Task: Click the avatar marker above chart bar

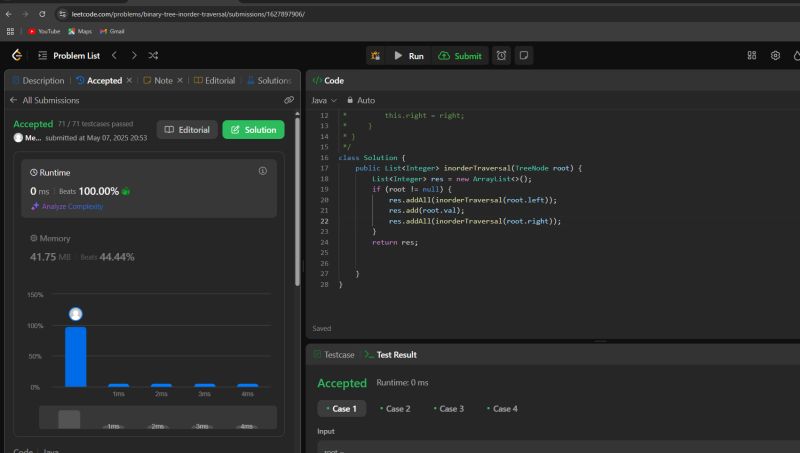Action: (76, 314)
